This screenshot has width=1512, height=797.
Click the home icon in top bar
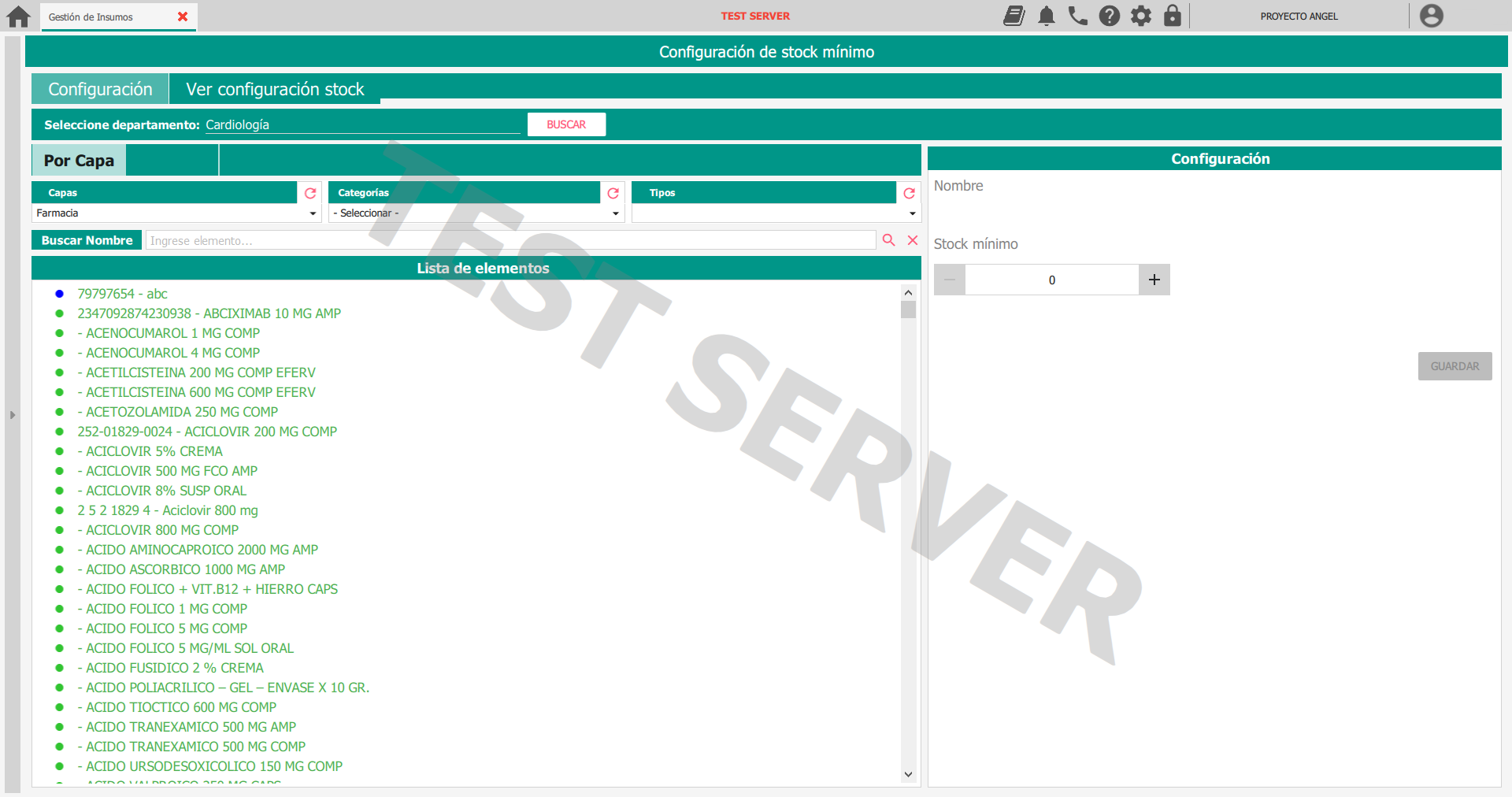pos(18,17)
